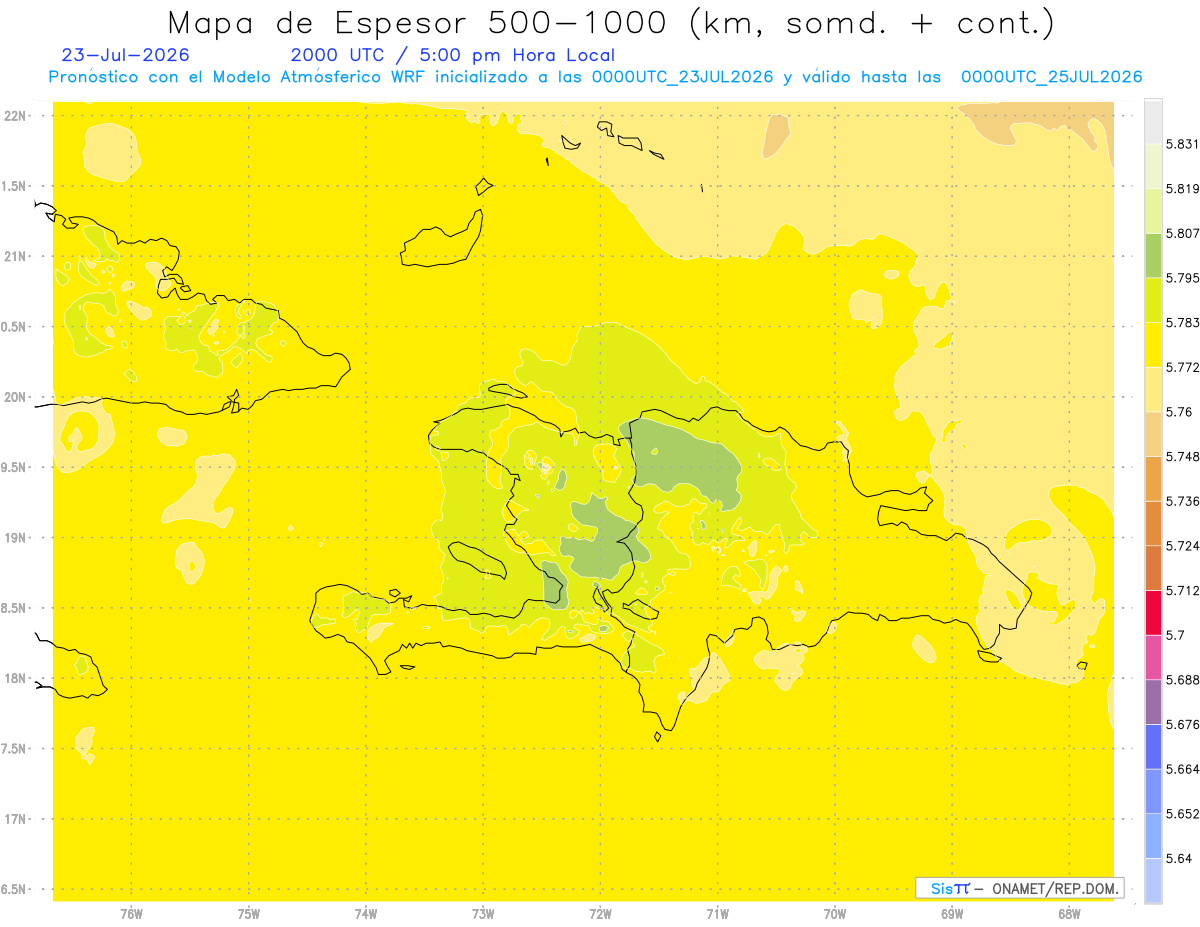The height and width of the screenshot is (927, 1200).
Task: Select legend value 5.795
Action: click(x=1180, y=278)
